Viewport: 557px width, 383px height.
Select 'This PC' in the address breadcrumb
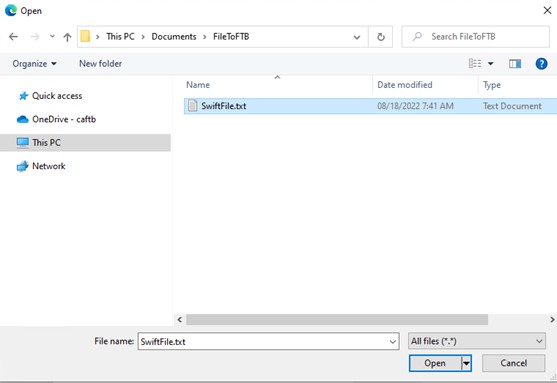[x=120, y=37]
